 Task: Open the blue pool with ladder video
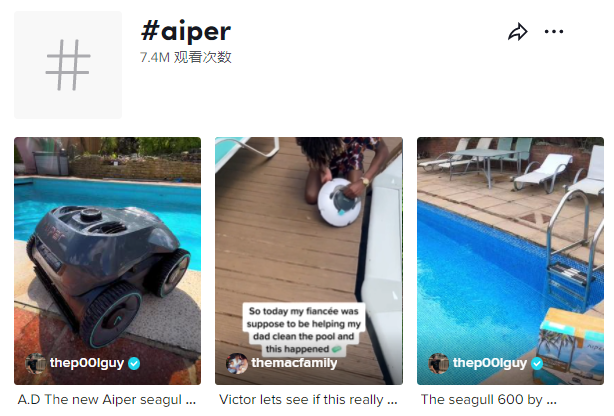point(510,260)
